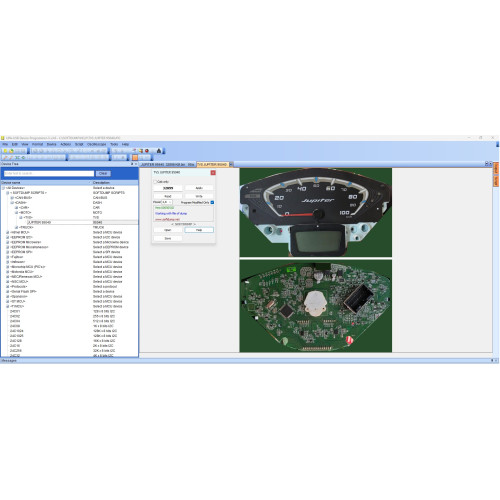This screenshot has height=500, width=500.
Task: Select the <Infineon> tree item
Action: point(18,262)
